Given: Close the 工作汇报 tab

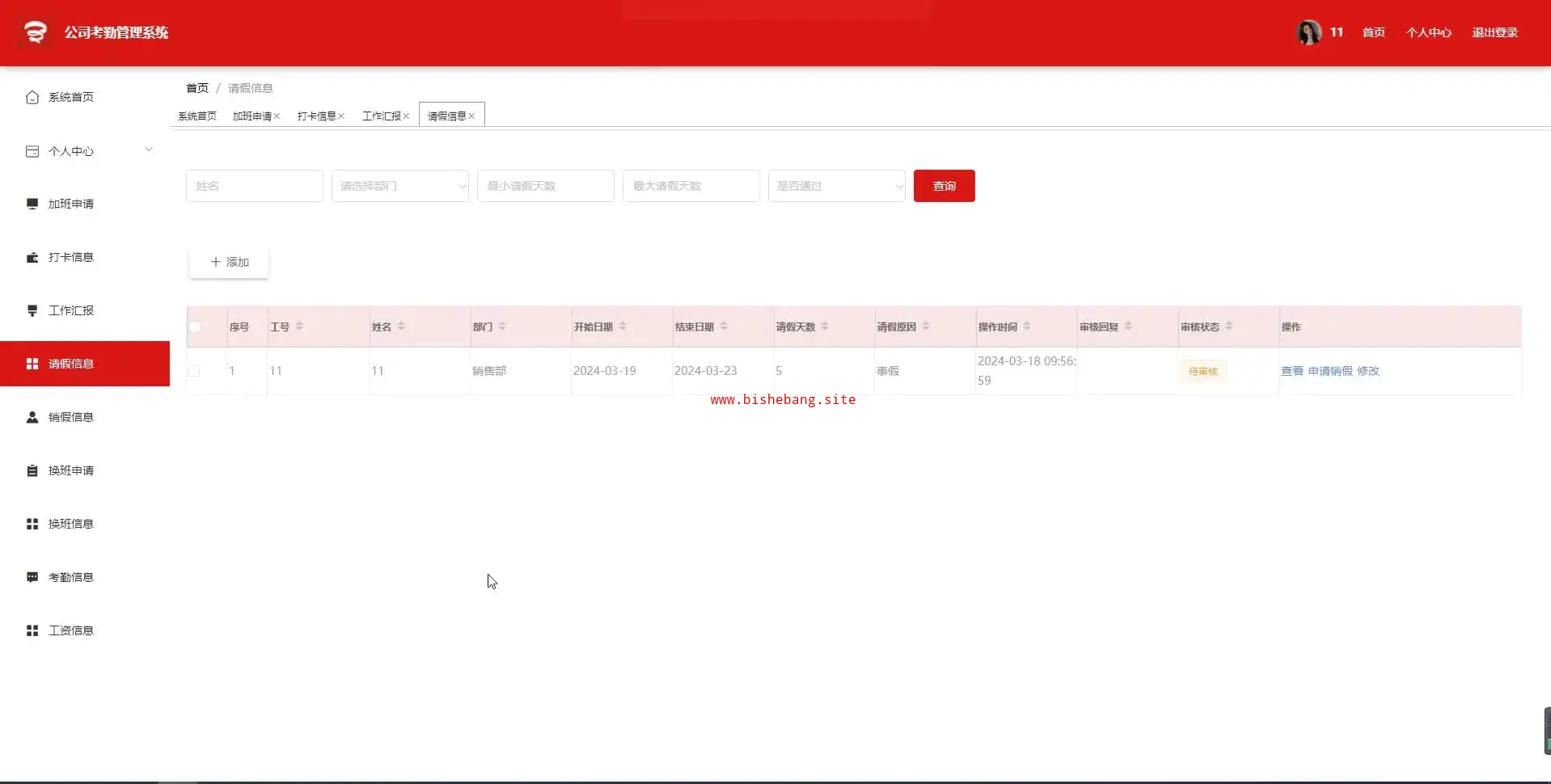Looking at the screenshot, I should coord(406,116).
